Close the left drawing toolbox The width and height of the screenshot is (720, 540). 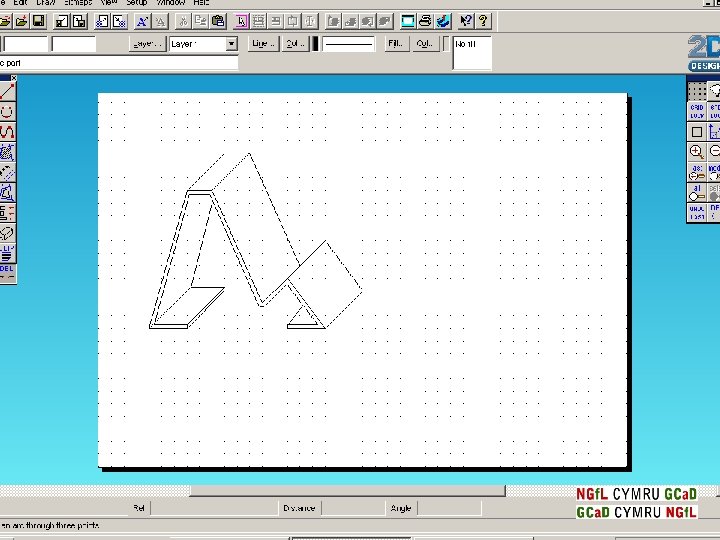(x=13, y=78)
